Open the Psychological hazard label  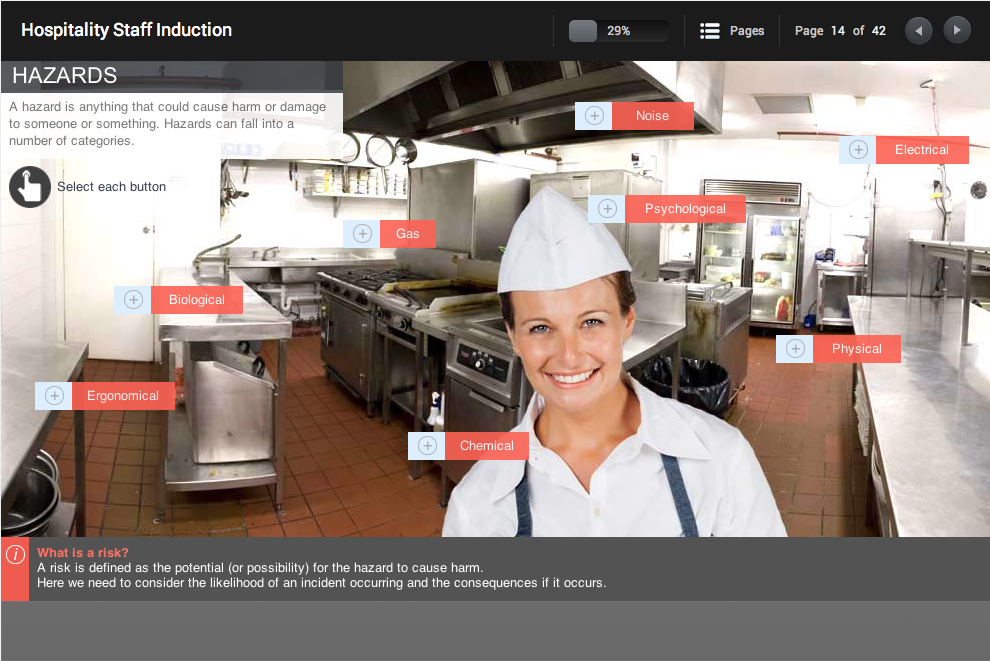coord(685,208)
